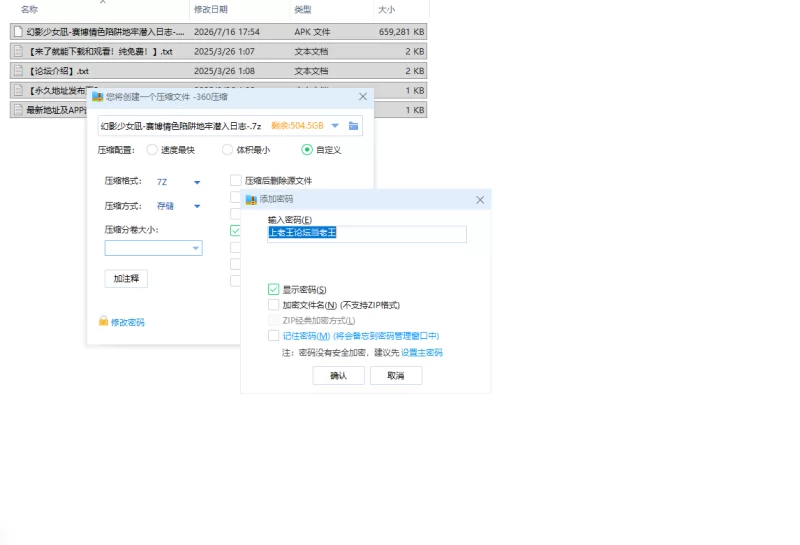Viewport: 800px width, 545px height.
Task: Click the 压缩配置: label
Action: click(116, 150)
